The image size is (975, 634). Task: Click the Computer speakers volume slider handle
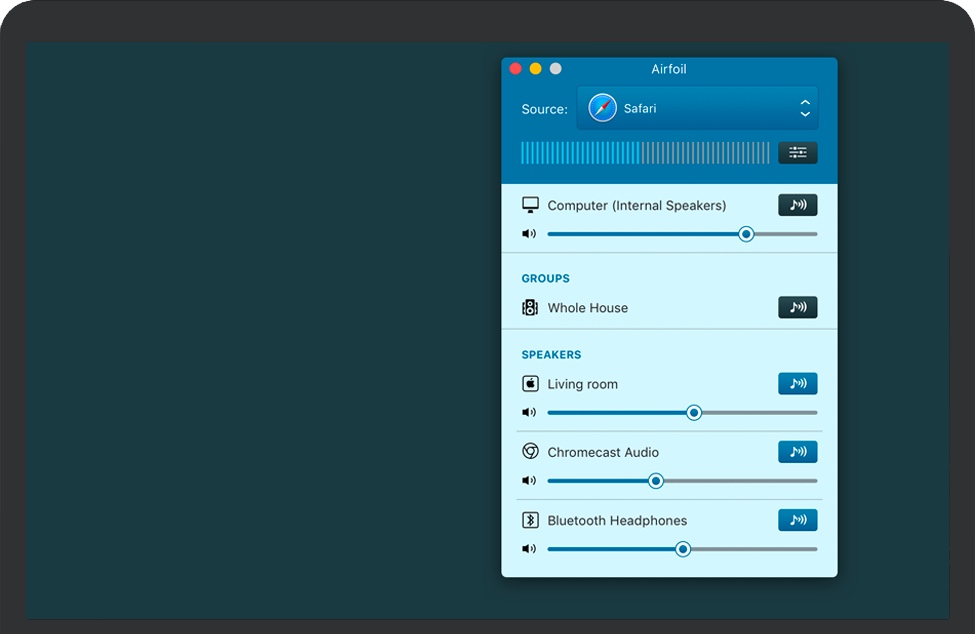(x=746, y=233)
